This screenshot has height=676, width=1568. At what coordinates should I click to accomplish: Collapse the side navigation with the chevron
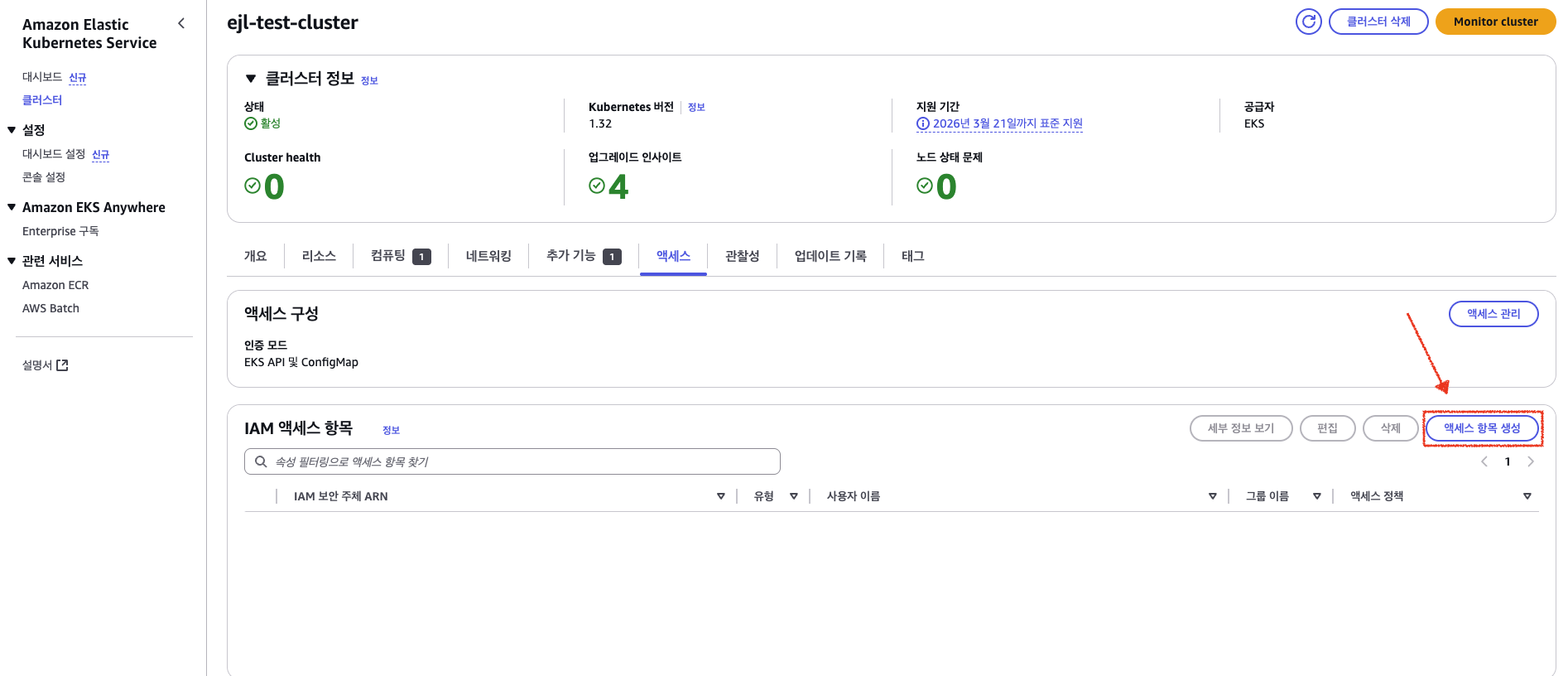[181, 23]
